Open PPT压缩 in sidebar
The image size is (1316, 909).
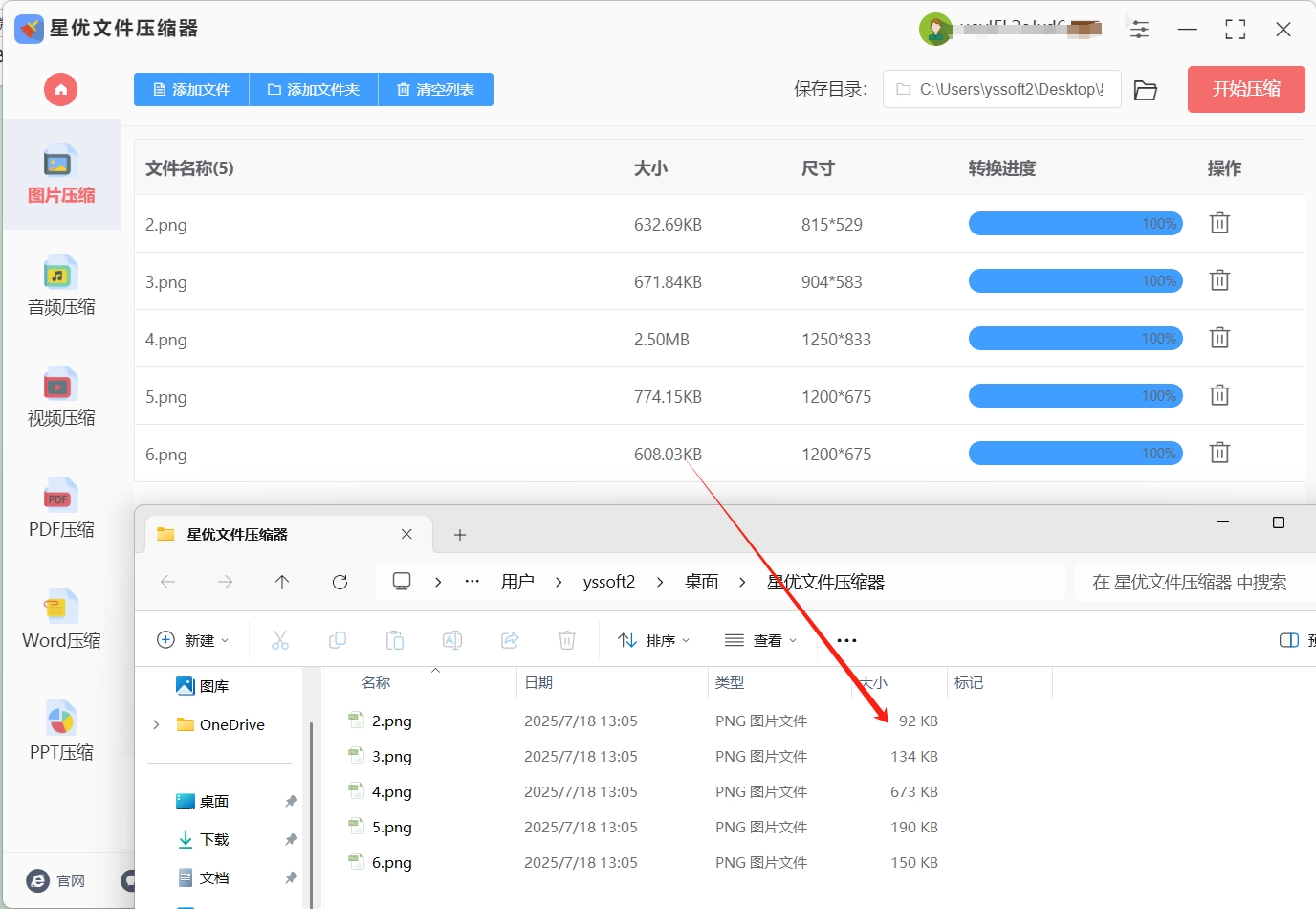pos(61,732)
